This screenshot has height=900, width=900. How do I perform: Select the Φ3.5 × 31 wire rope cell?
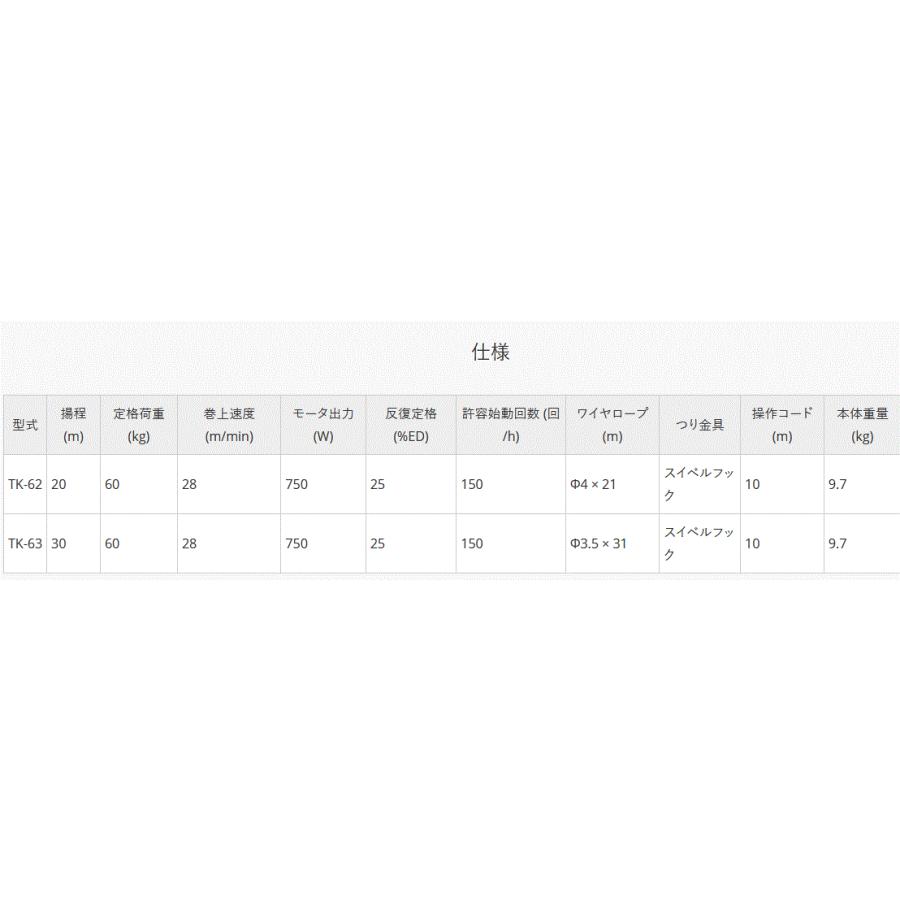click(x=612, y=544)
